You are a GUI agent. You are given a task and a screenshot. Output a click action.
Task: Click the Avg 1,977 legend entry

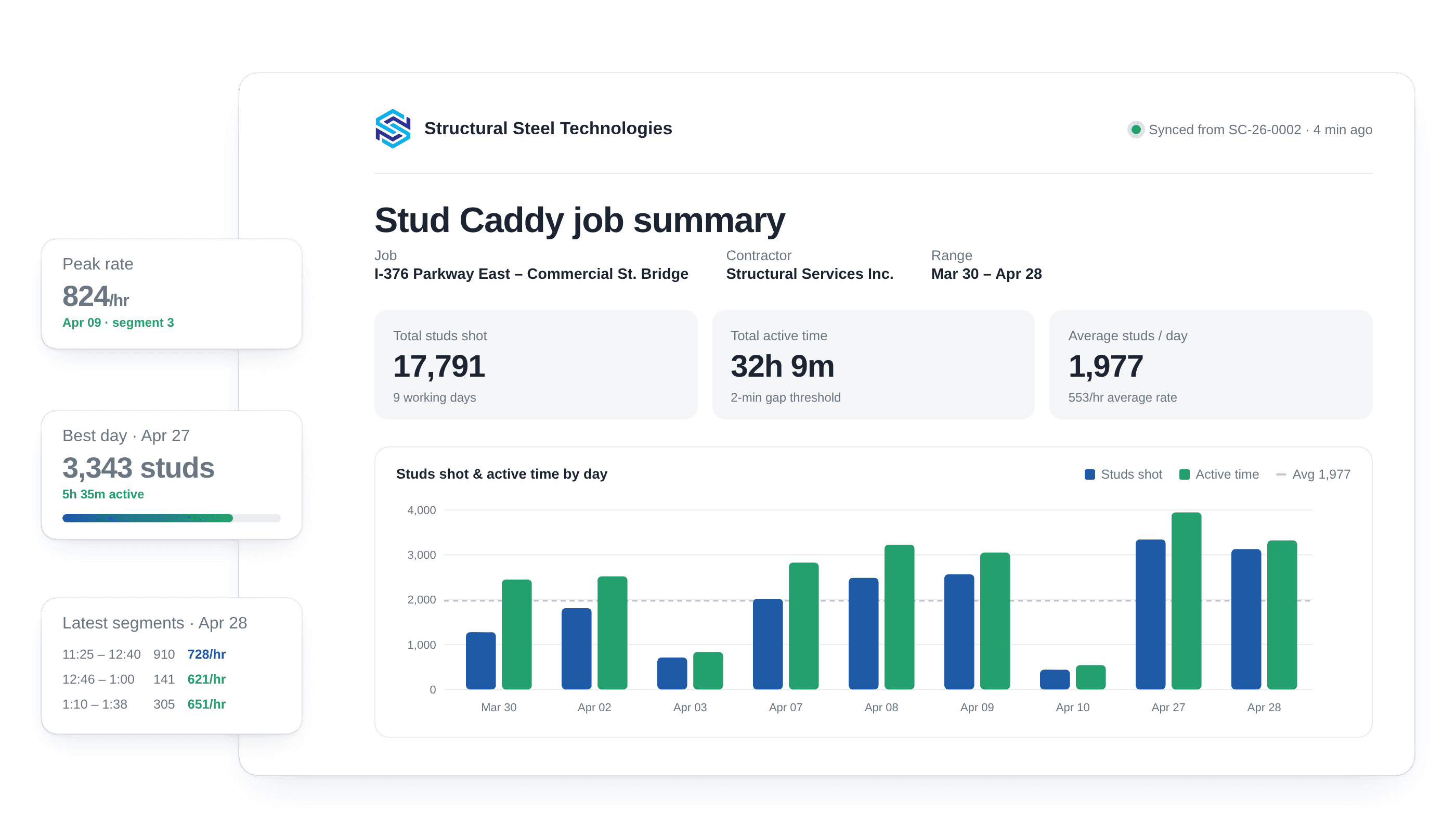[x=1313, y=475]
